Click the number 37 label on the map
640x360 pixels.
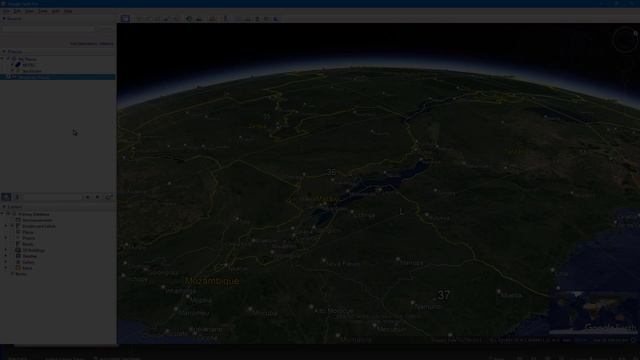point(444,295)
